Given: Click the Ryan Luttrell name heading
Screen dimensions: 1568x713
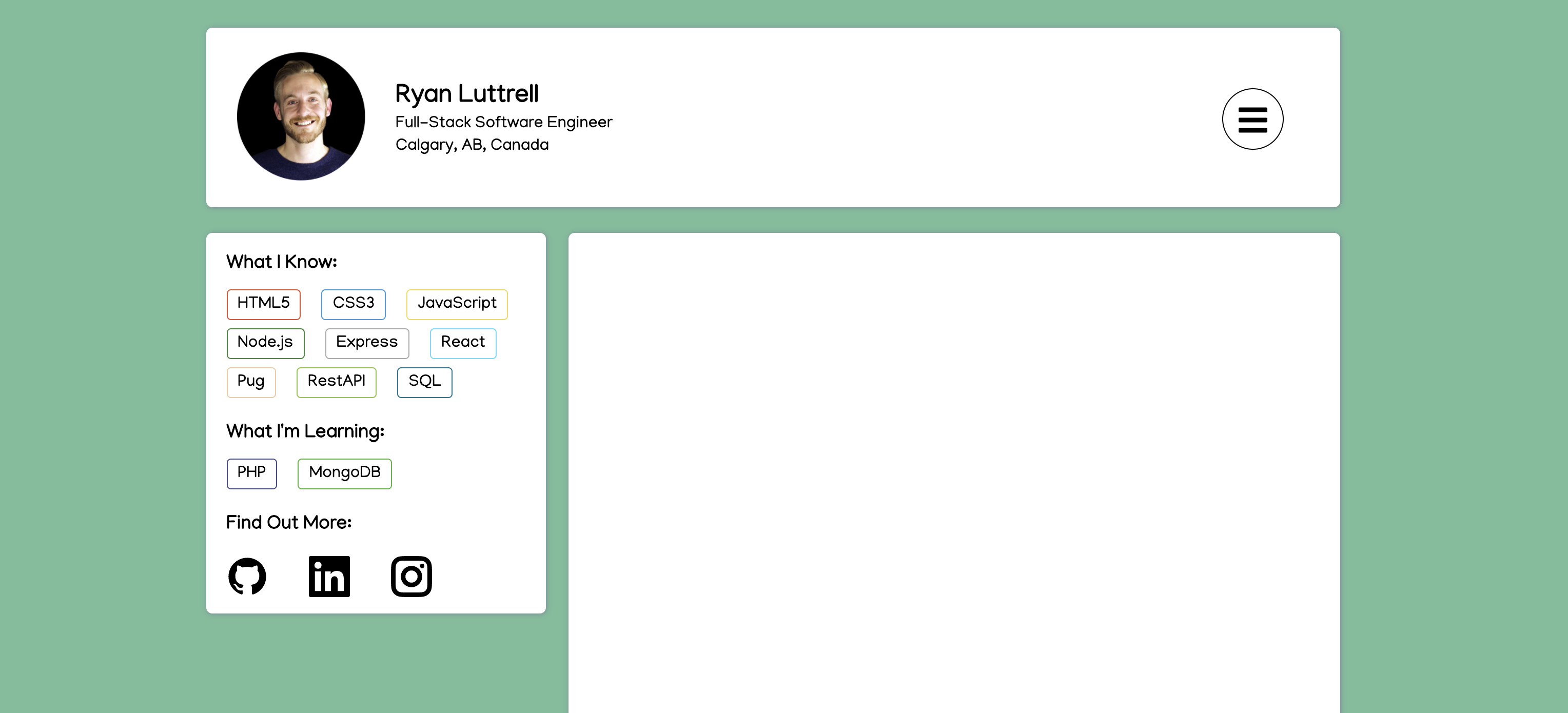Looking at the screenshot, I should (466, 94).
